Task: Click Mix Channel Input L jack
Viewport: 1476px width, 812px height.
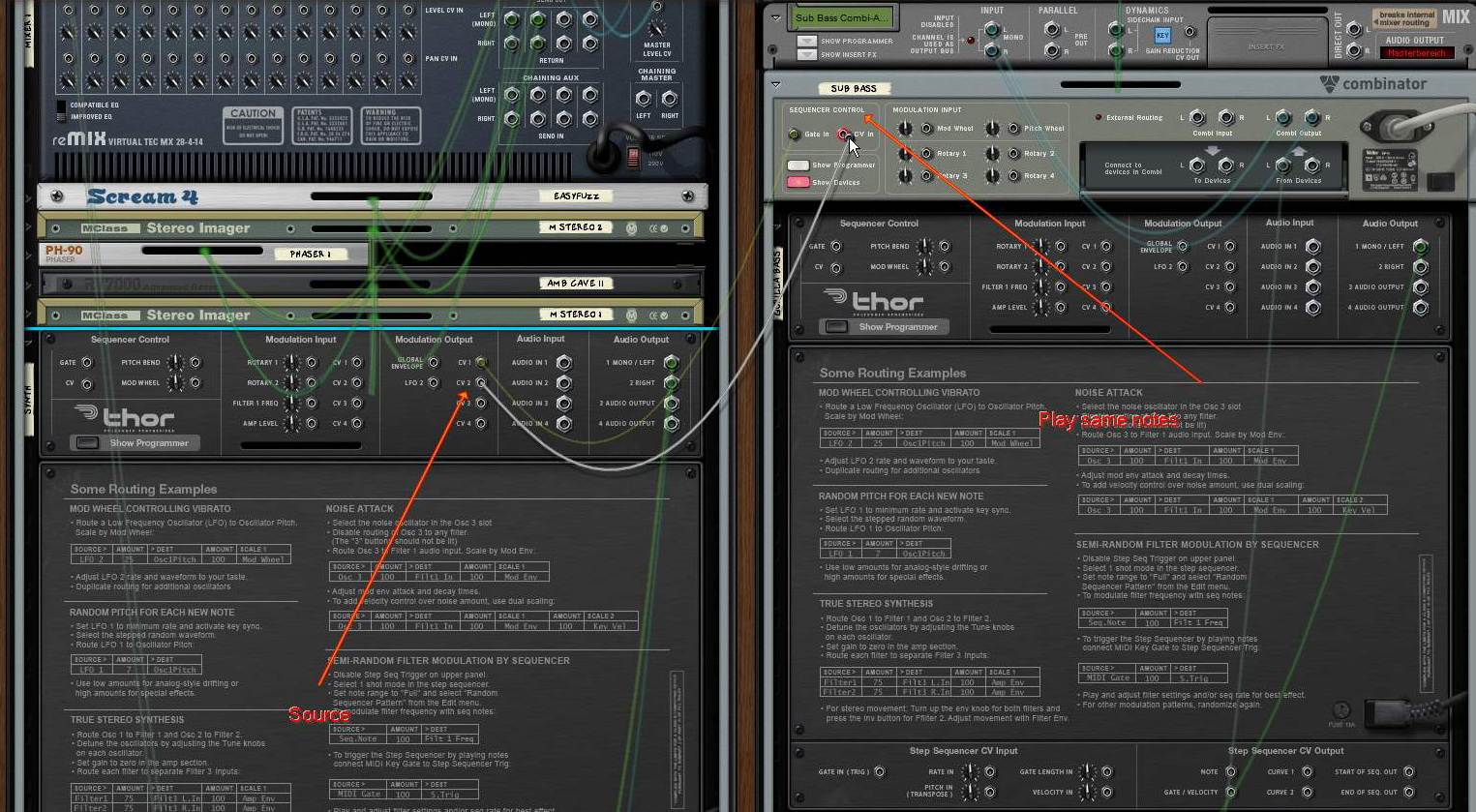Action: 991,29
